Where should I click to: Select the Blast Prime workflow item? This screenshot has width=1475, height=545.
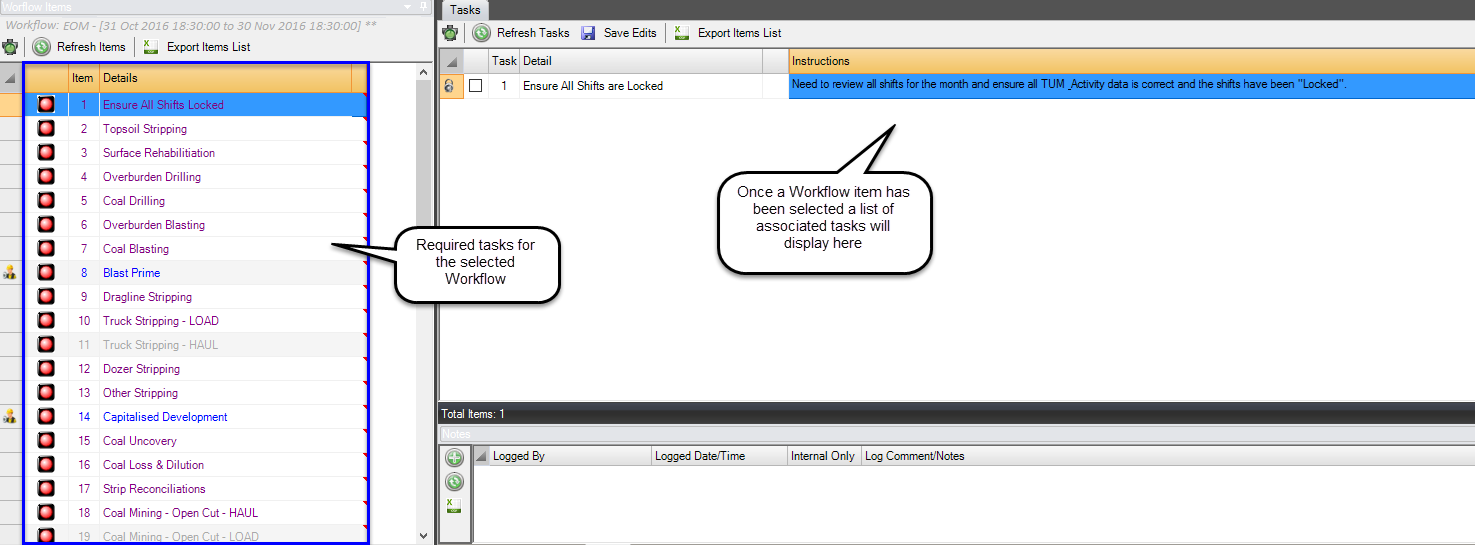131,273
